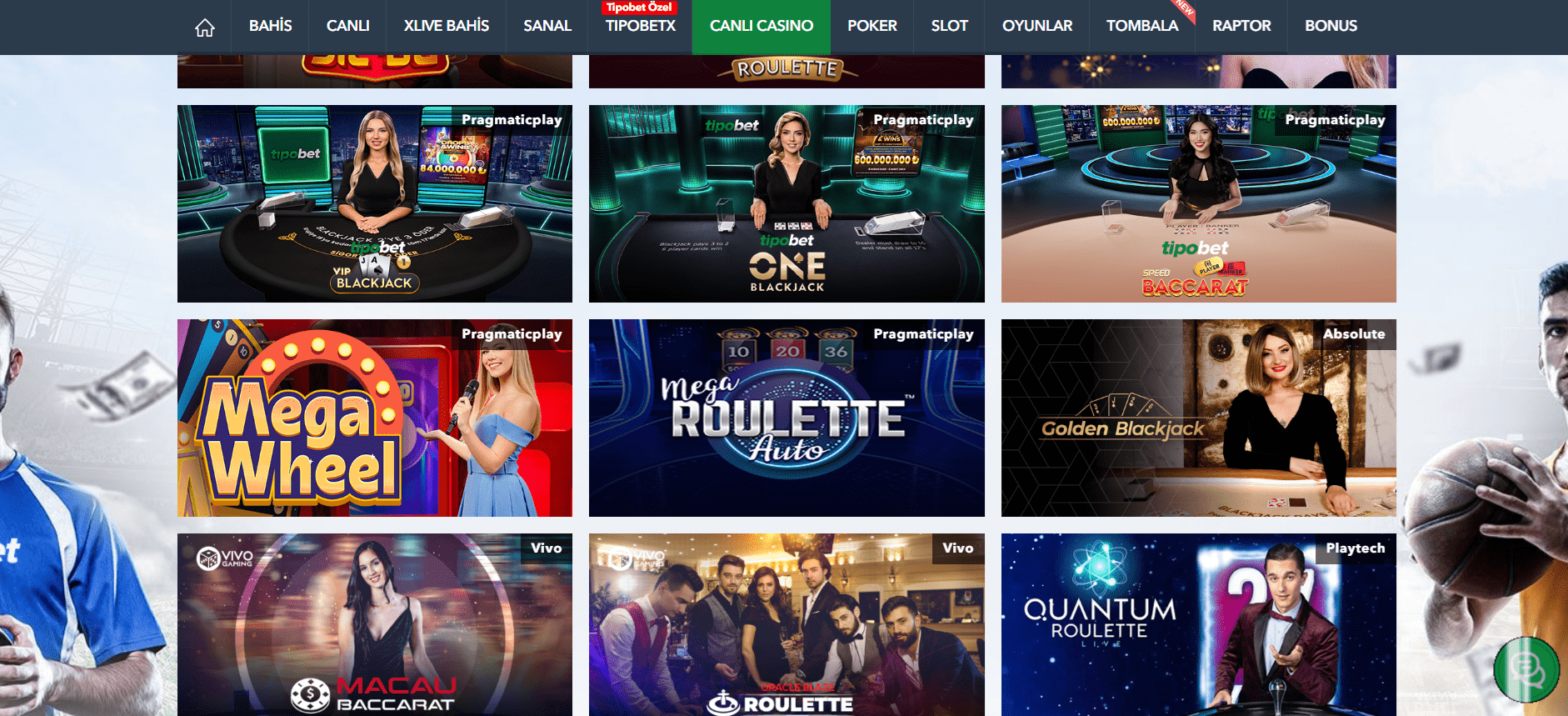The image size is (1568, 716).
Task: Open Quantum Roulette Live by Playtech
Action: pyautogui.click(x=1199, y=624)
